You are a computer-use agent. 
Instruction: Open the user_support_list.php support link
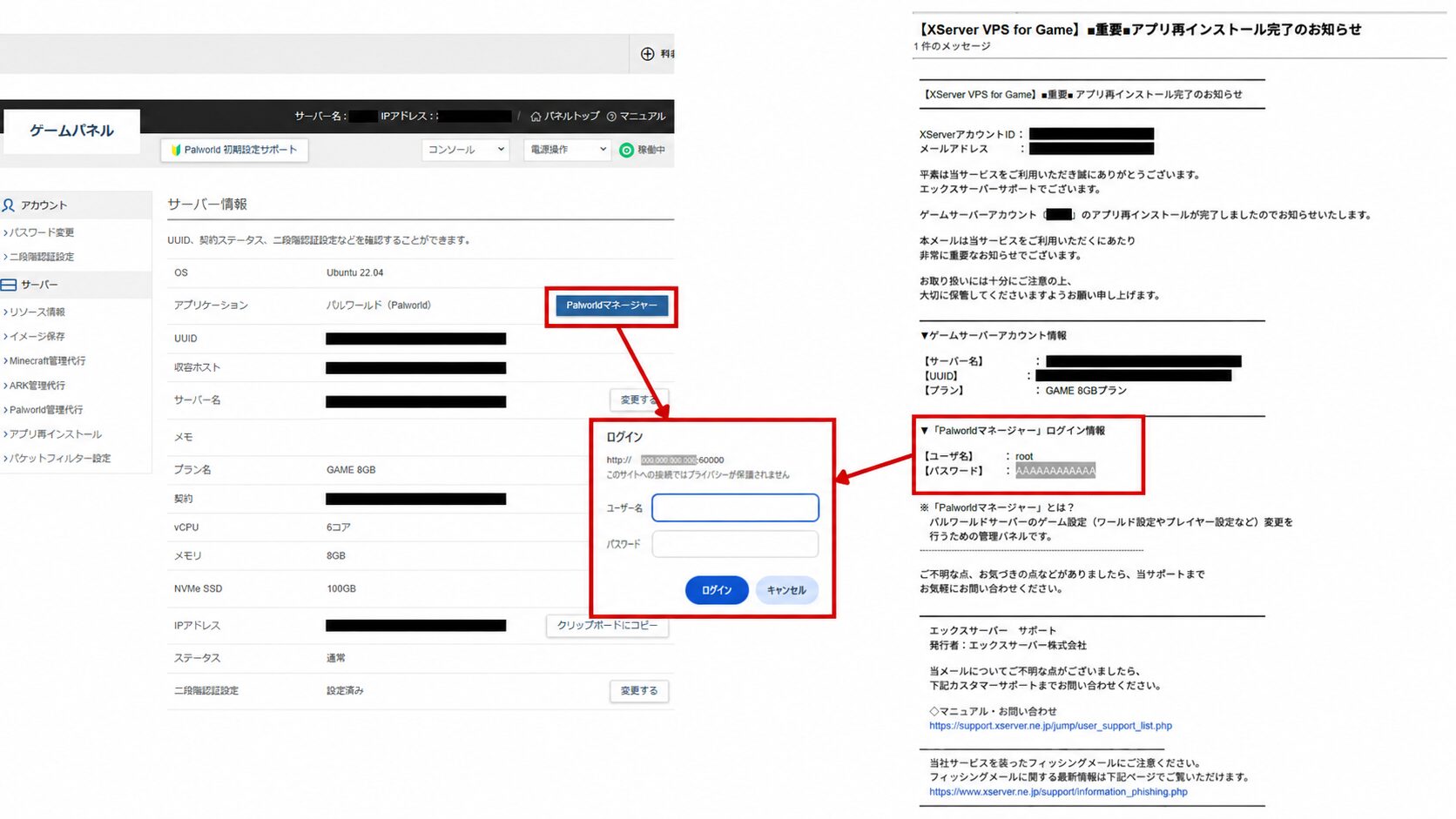[x=1050, y=726]
